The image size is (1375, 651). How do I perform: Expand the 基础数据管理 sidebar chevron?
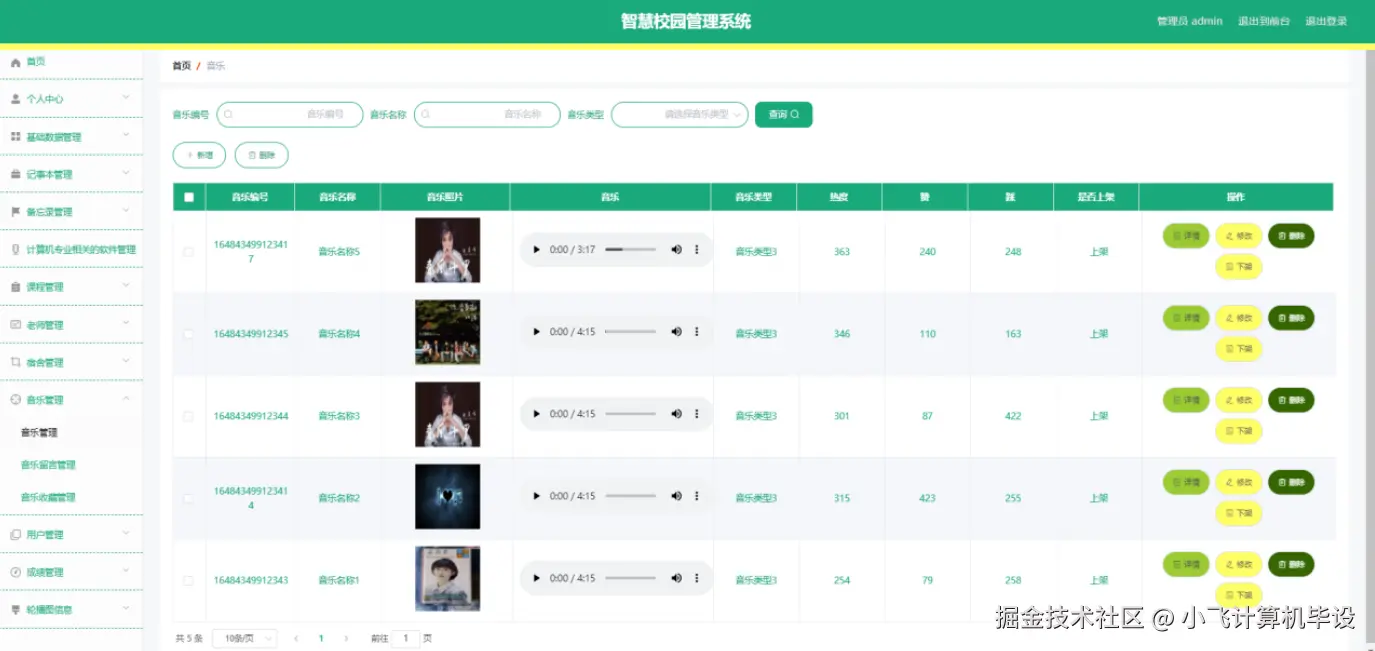coord(126,136)
